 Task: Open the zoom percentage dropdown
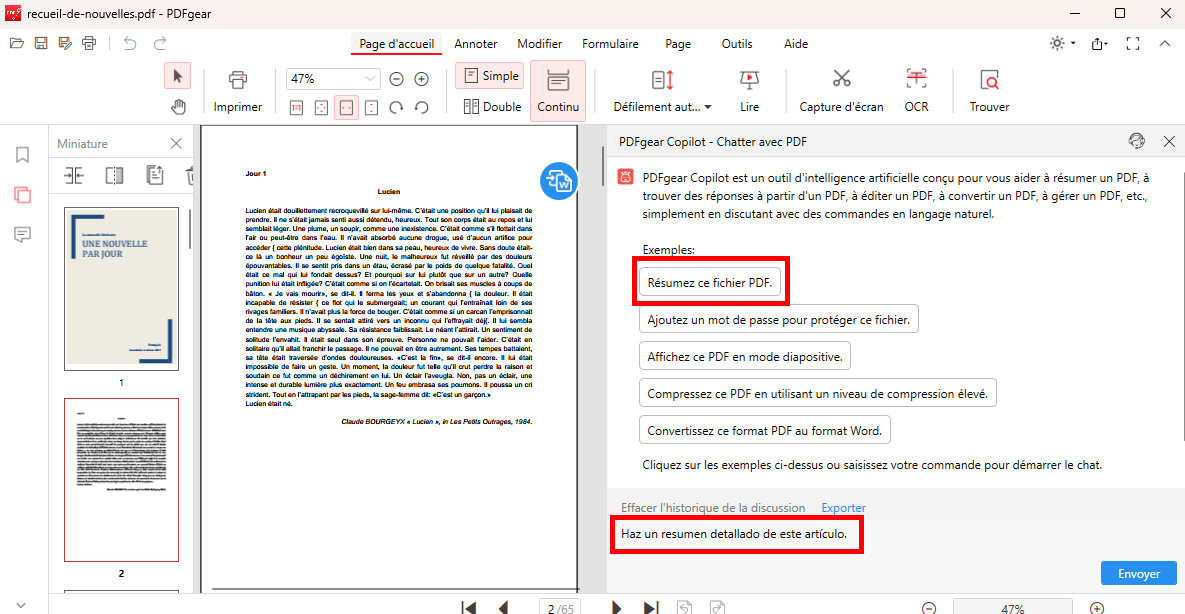369,77
